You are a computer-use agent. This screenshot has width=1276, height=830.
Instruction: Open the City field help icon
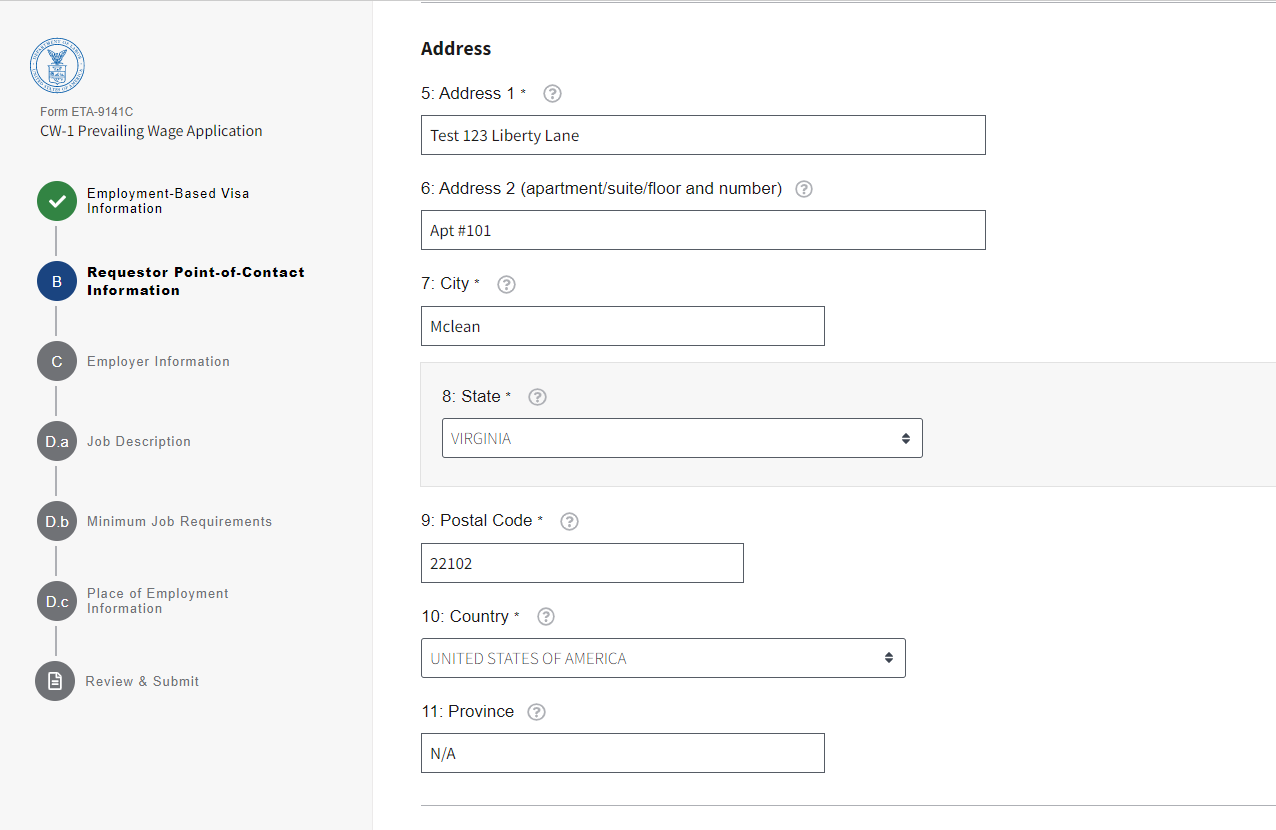coord(506,284)
